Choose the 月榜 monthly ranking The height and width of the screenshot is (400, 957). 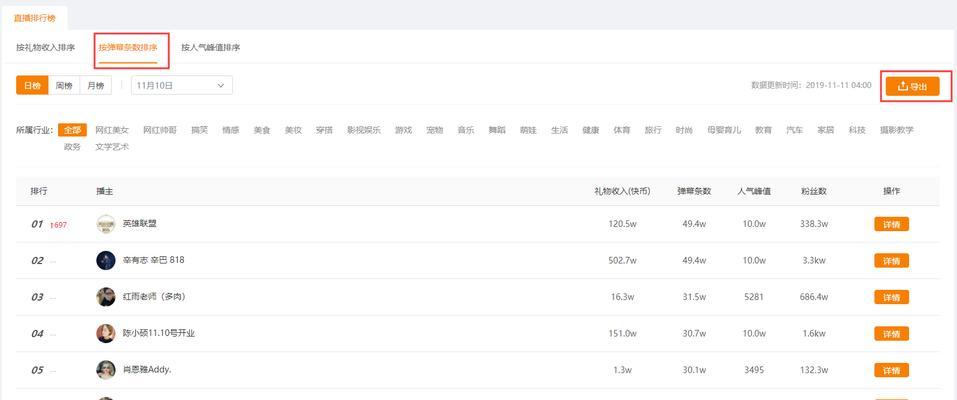(x=96, y=85)
